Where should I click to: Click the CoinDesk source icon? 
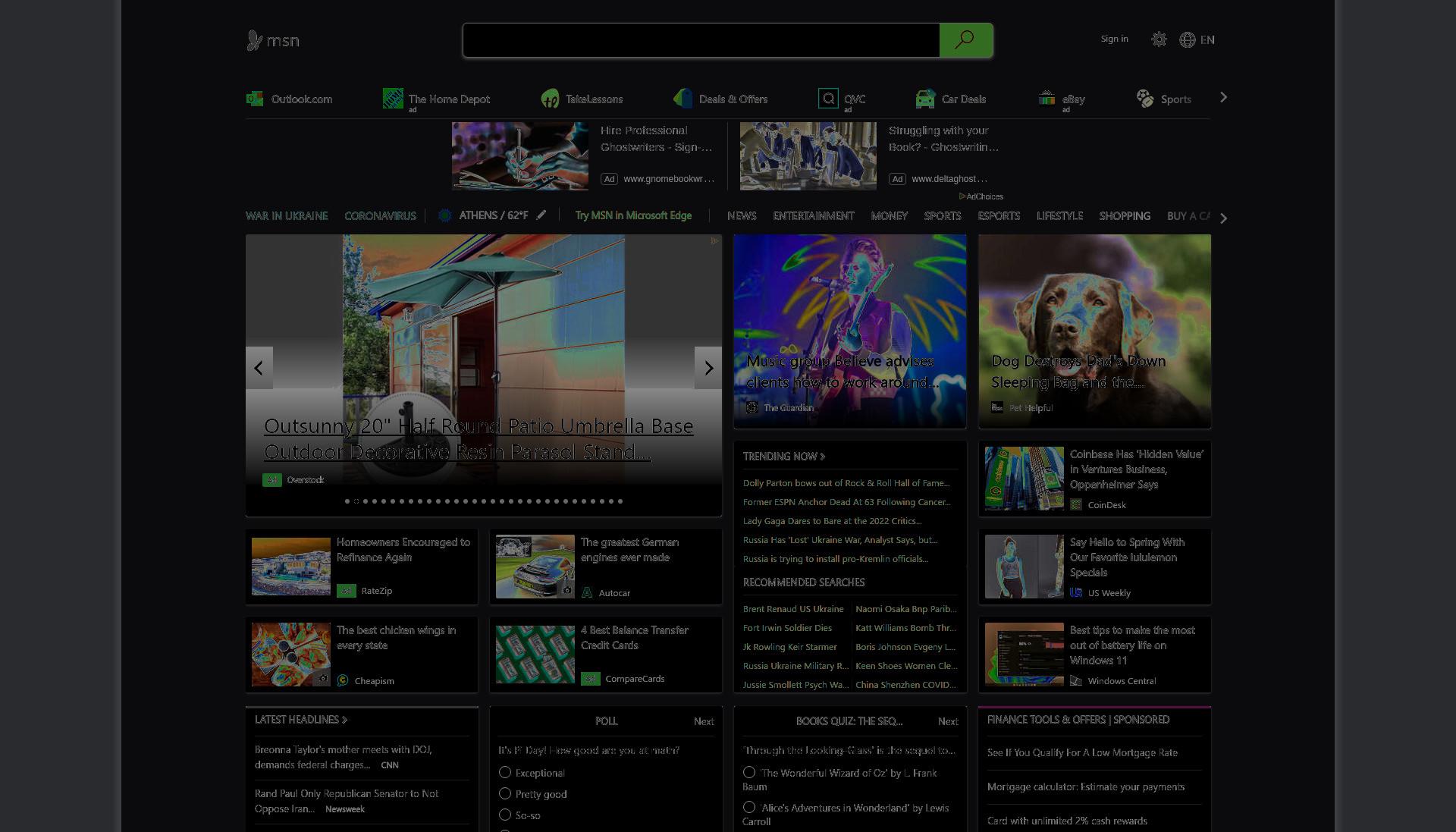coord(1076,504)
